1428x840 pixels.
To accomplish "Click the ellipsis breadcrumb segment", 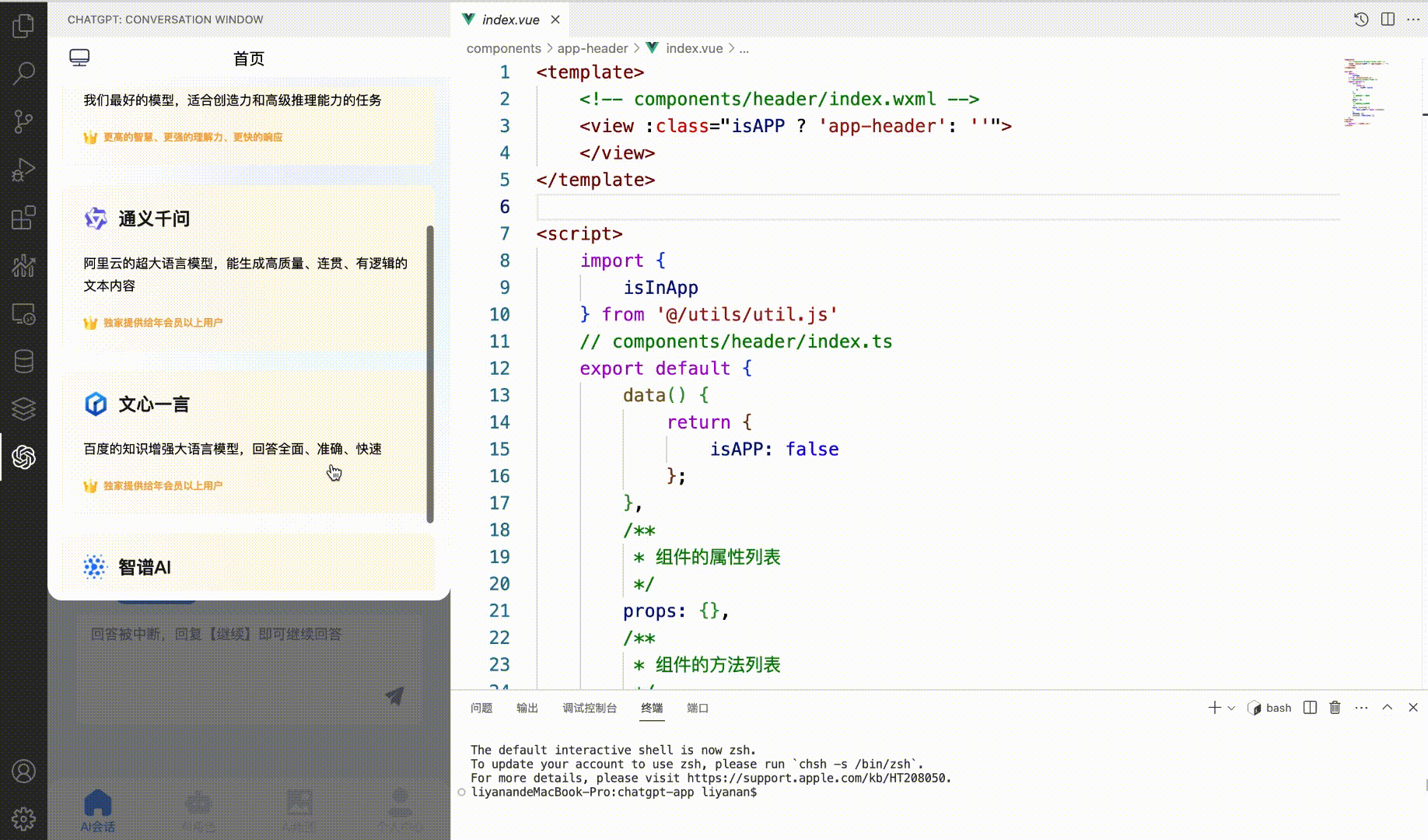I will point(744,48).
